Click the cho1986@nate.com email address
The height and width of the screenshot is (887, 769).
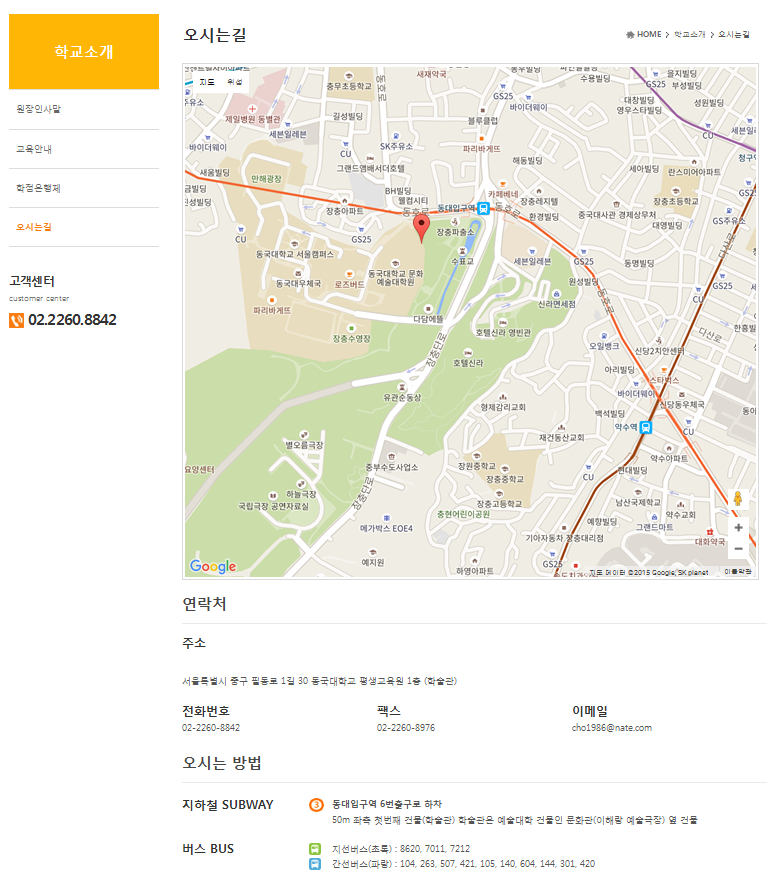point(612,728)
